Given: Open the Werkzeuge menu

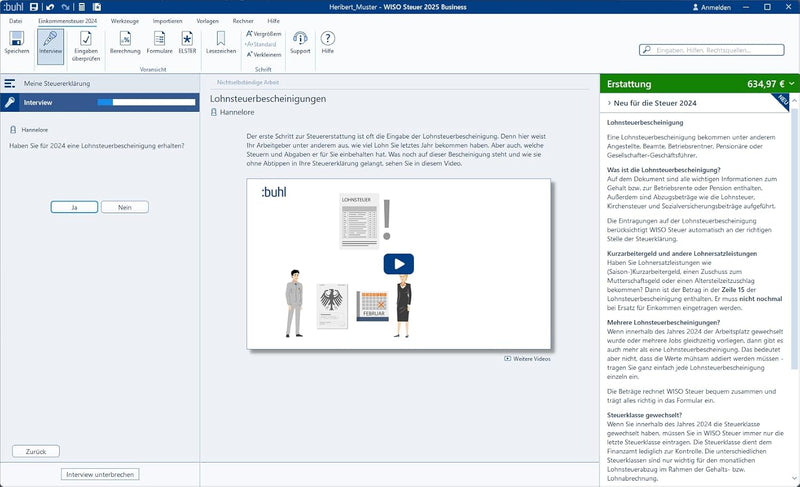Looking at the screenshot, I should (124, 21).
